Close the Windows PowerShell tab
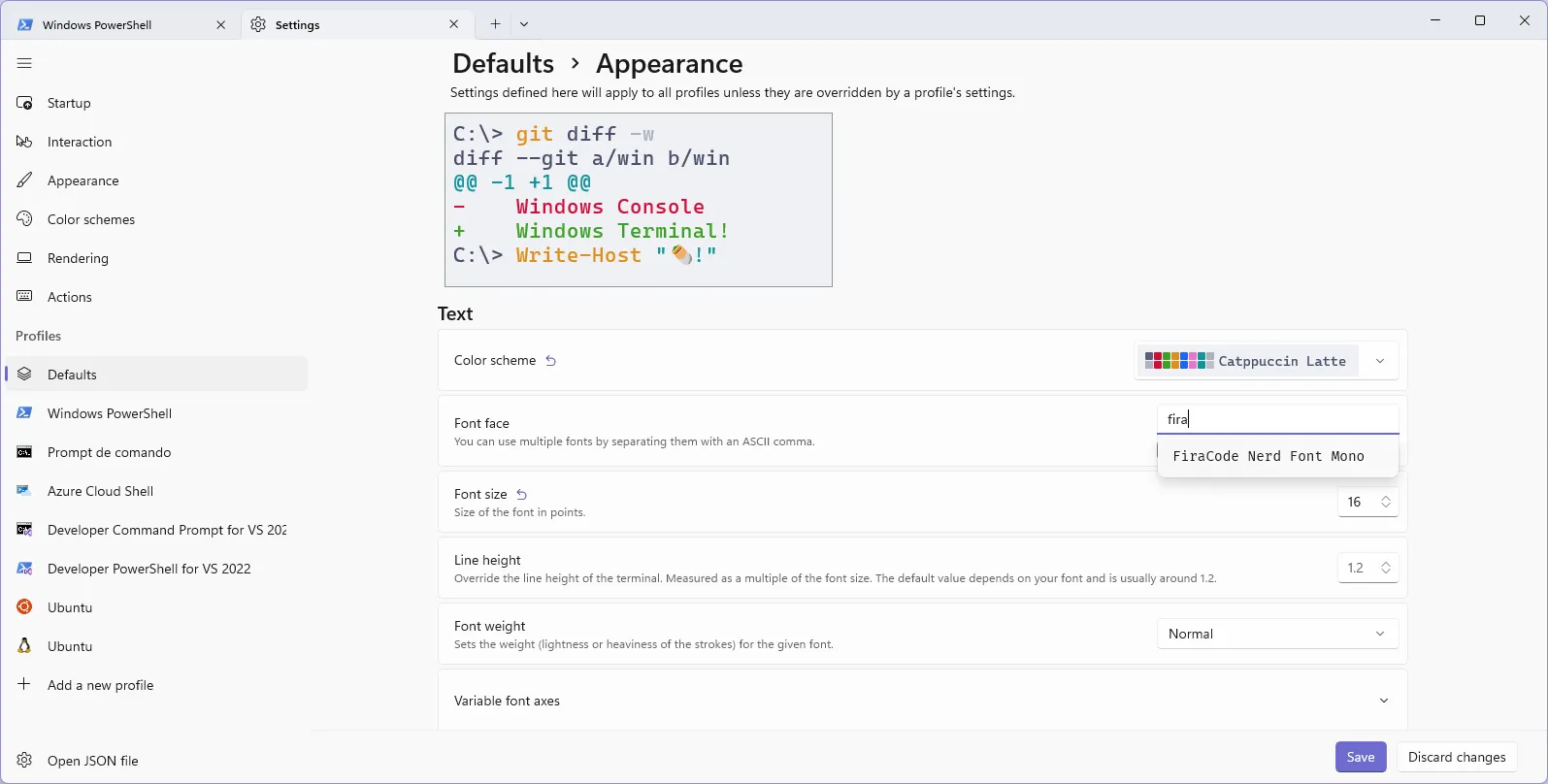Screen dimensions: 1548x784 (220, 24)
